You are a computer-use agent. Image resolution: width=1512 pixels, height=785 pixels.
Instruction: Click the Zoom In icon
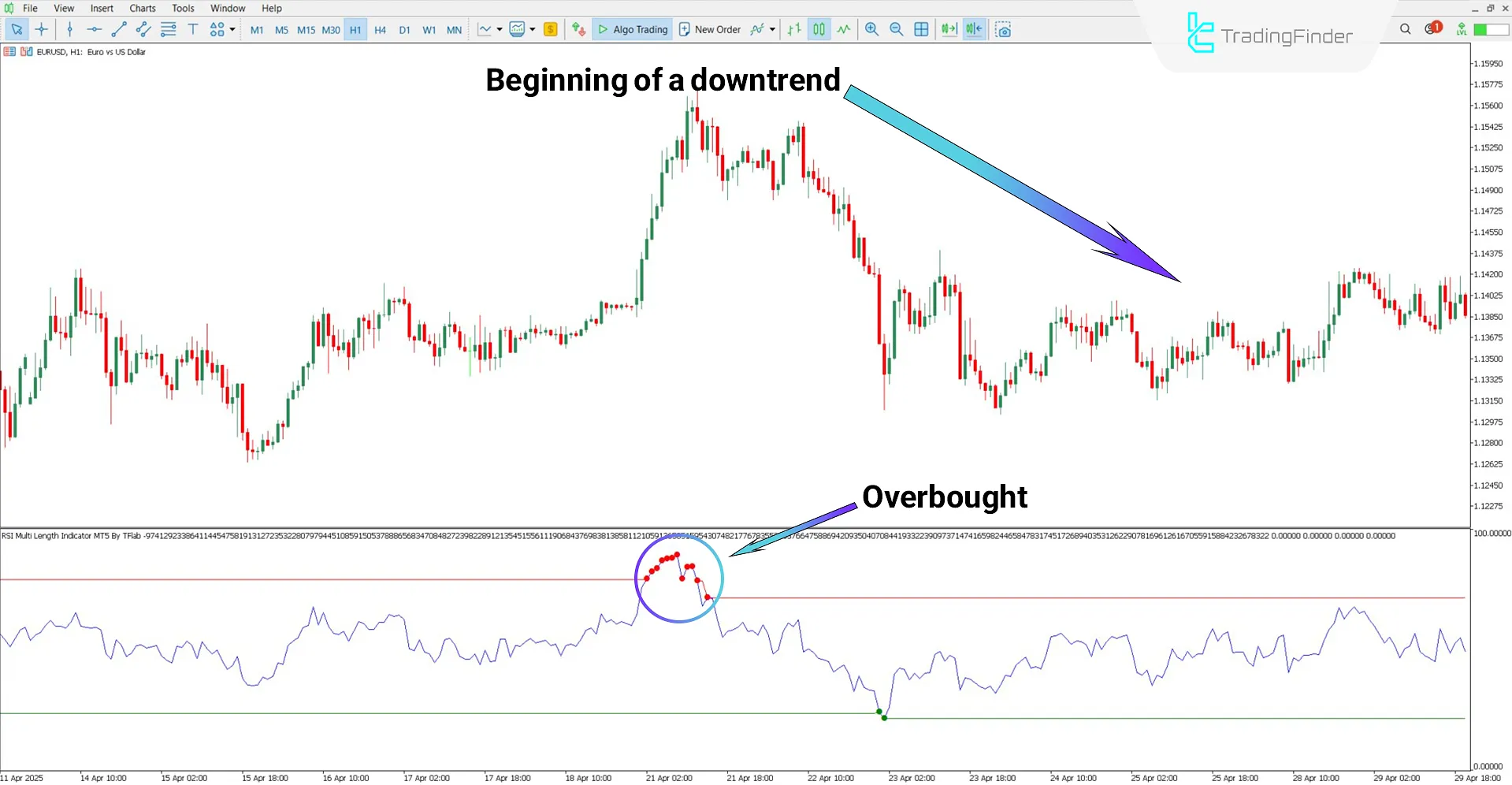(x=871, y=29)
